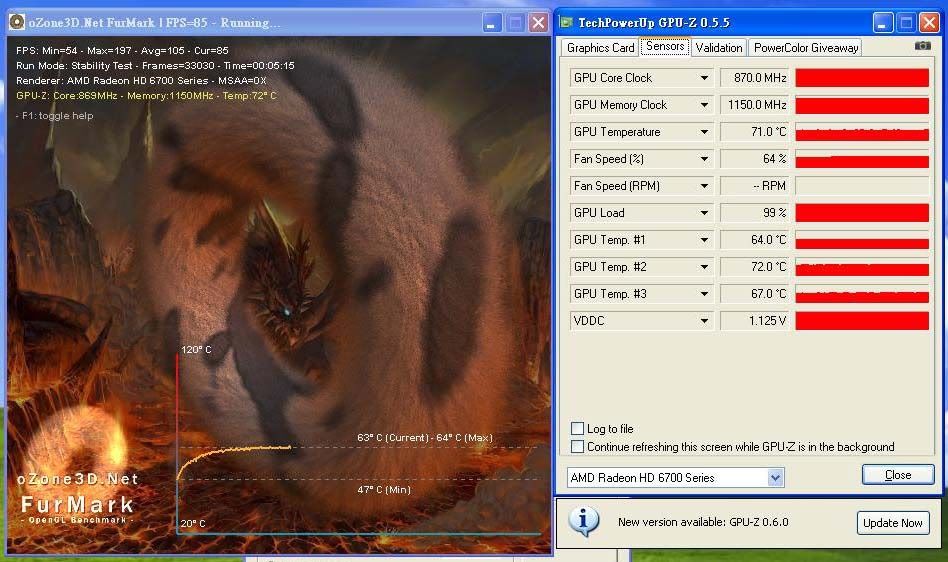This screenshot has height=562, width=948.
Task: Click the empty Fan Speed (RPM) graph area
Action: pyautogui.click(x=862, y=186)
